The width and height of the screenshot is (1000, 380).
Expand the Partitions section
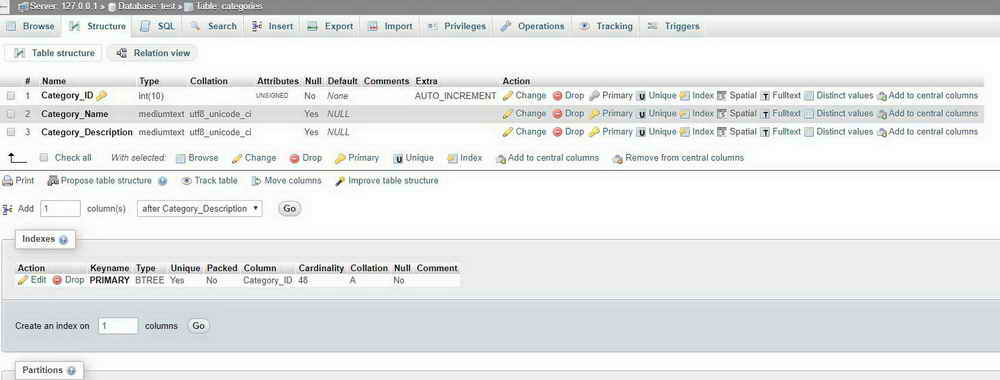(x=43, y=370)
